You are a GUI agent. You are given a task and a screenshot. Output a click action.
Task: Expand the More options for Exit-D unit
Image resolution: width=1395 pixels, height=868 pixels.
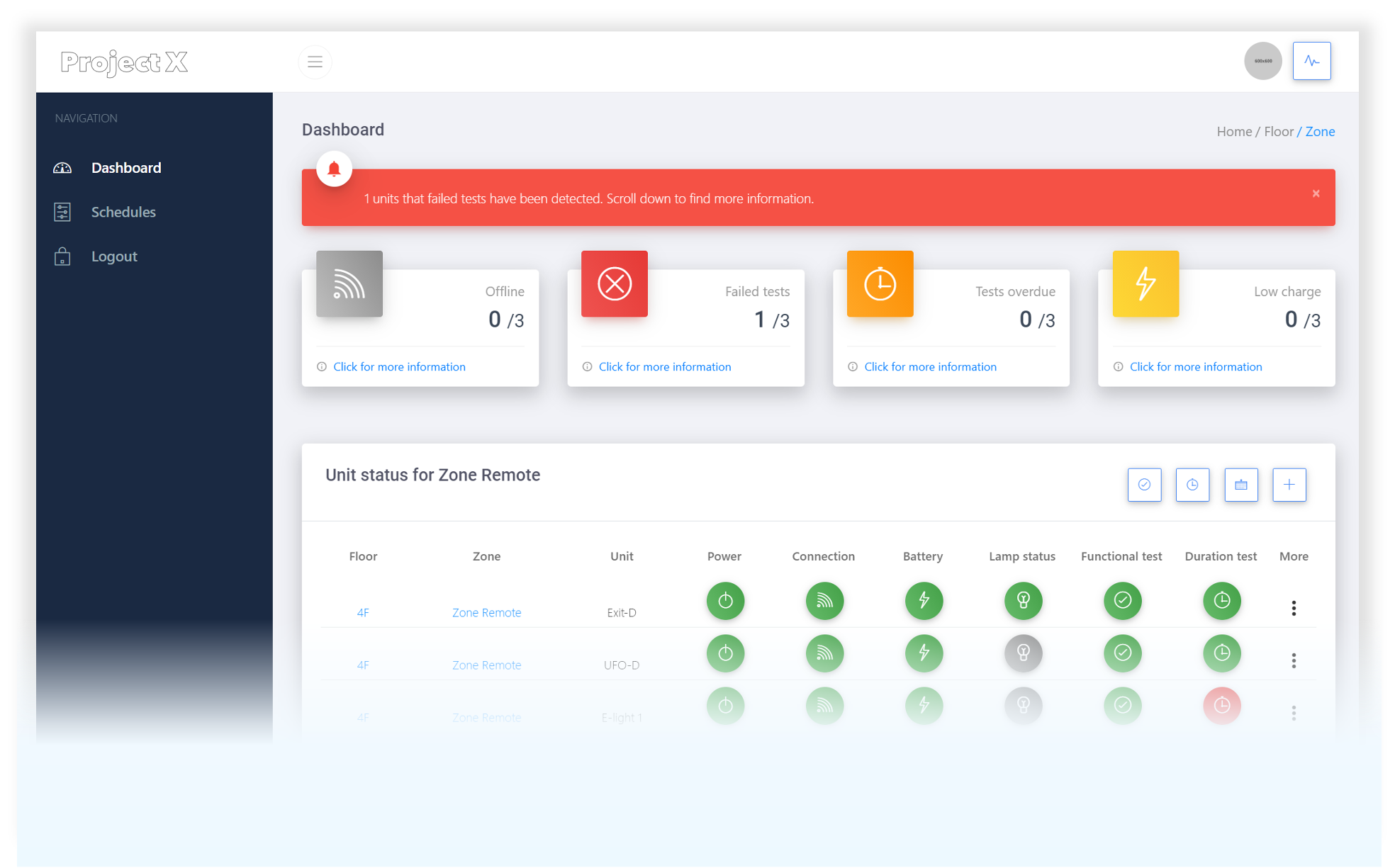point(1294,608)
